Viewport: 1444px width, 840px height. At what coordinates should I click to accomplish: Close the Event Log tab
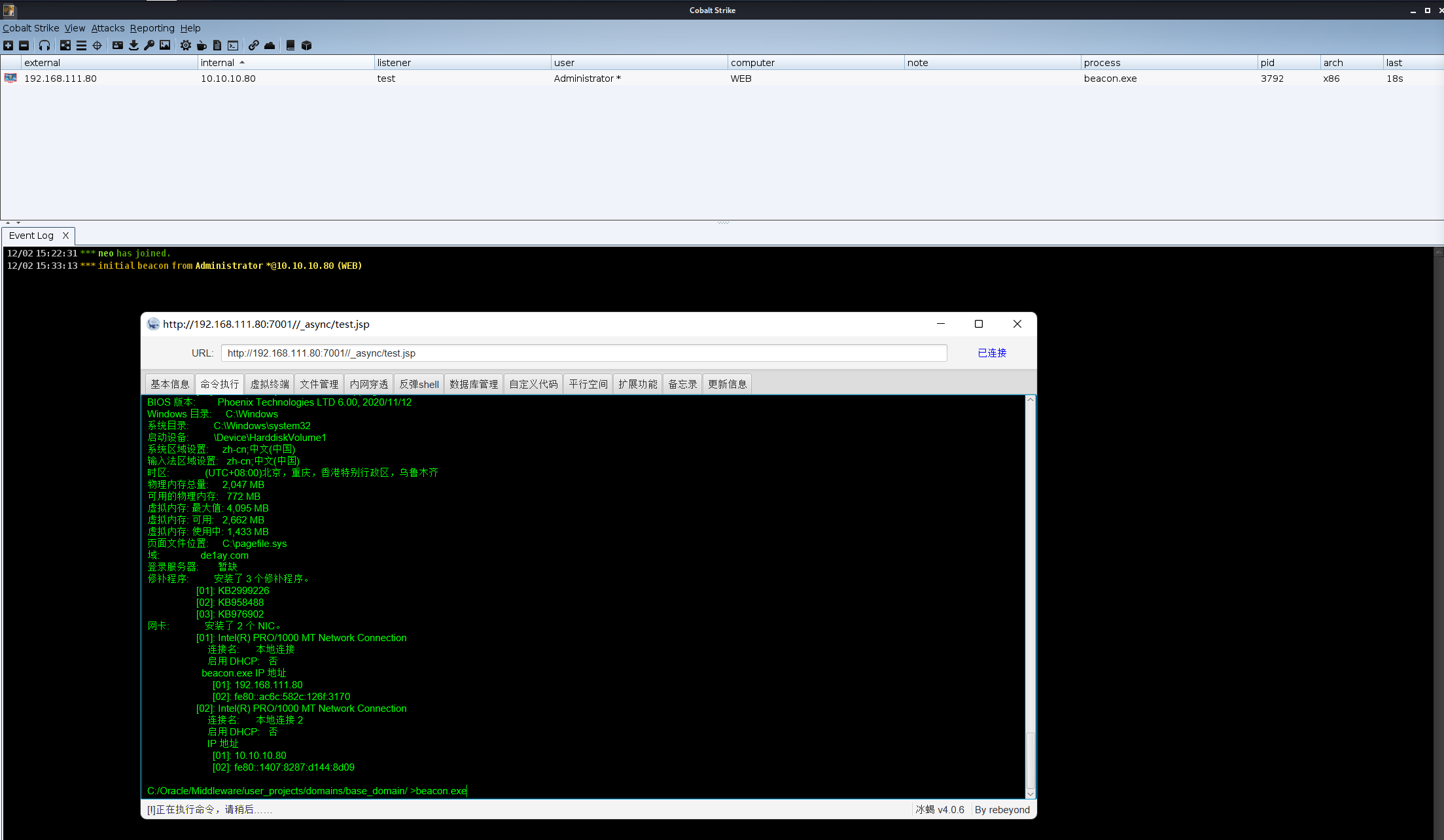65,236
